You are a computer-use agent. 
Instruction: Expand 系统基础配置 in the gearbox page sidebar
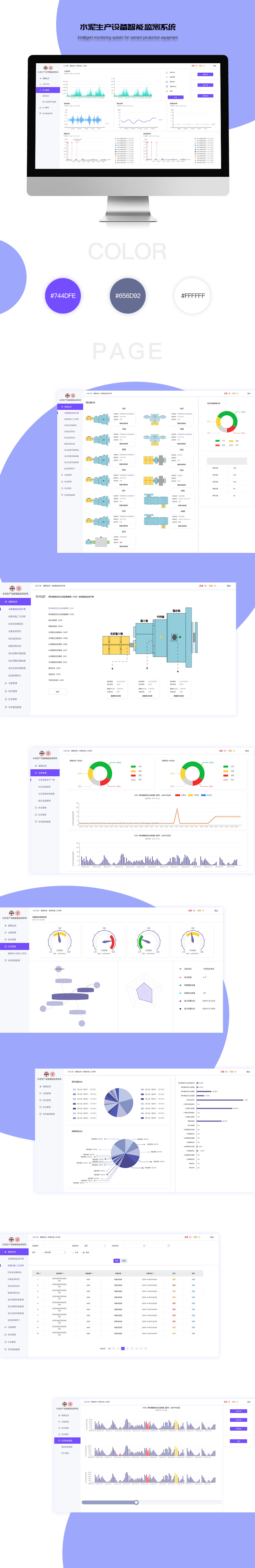pos(13,707)
